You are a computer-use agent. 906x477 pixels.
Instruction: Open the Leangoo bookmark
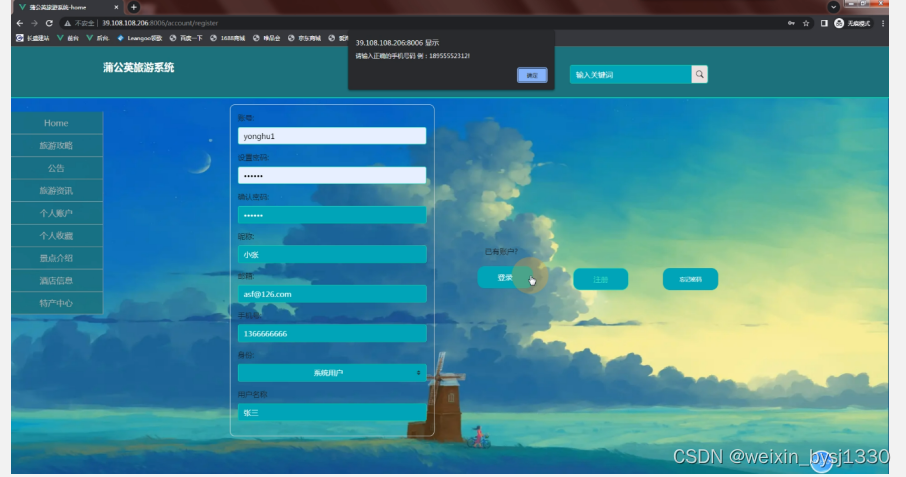(x=140, y=38)
